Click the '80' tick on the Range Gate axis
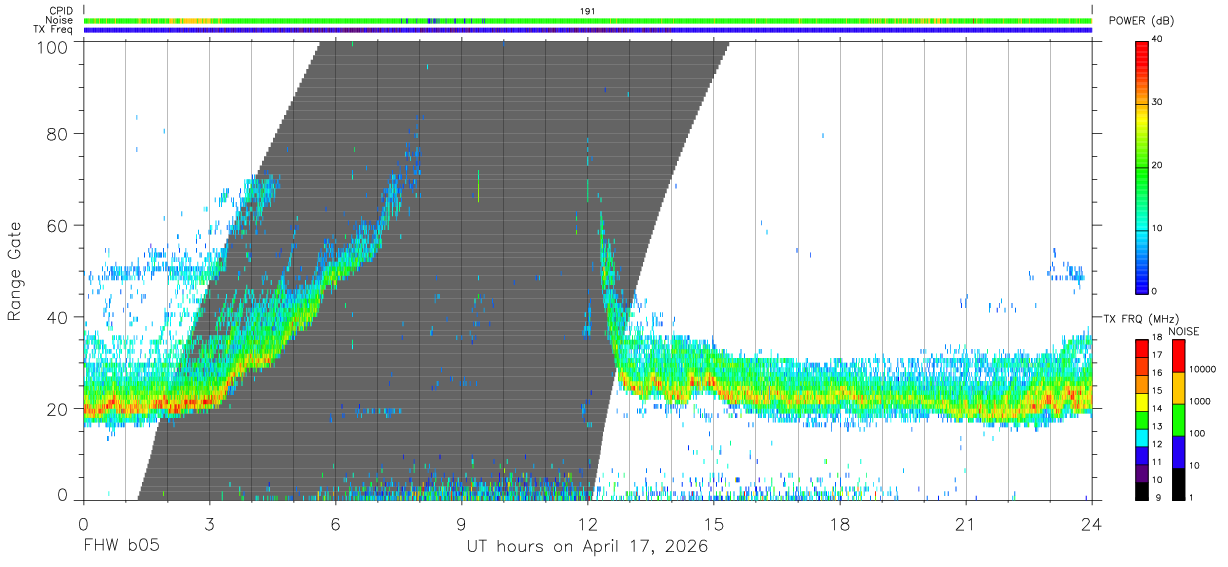This screenshot has width=1228, height=567. tap(58, 133)
